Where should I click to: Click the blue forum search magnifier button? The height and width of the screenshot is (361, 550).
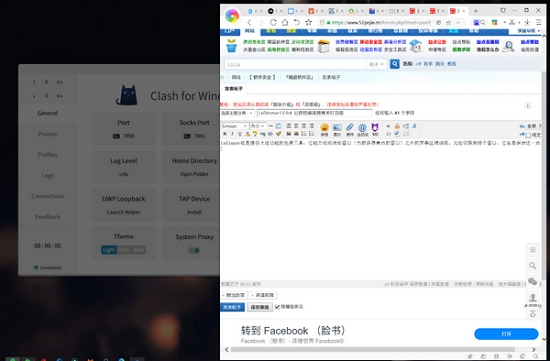(x=395, y=64)
